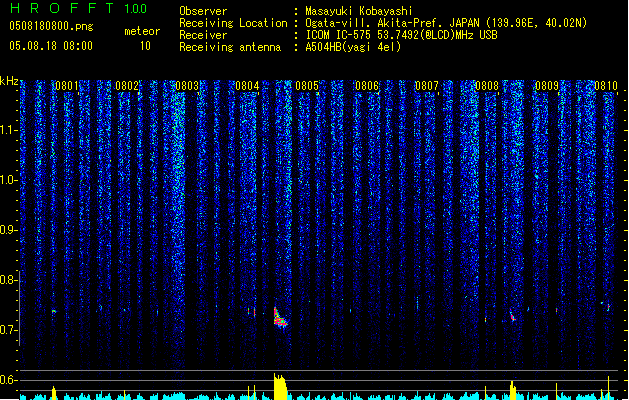
Task: Select the ICOM IC-575 receiver description
Action: coord(402,35)
